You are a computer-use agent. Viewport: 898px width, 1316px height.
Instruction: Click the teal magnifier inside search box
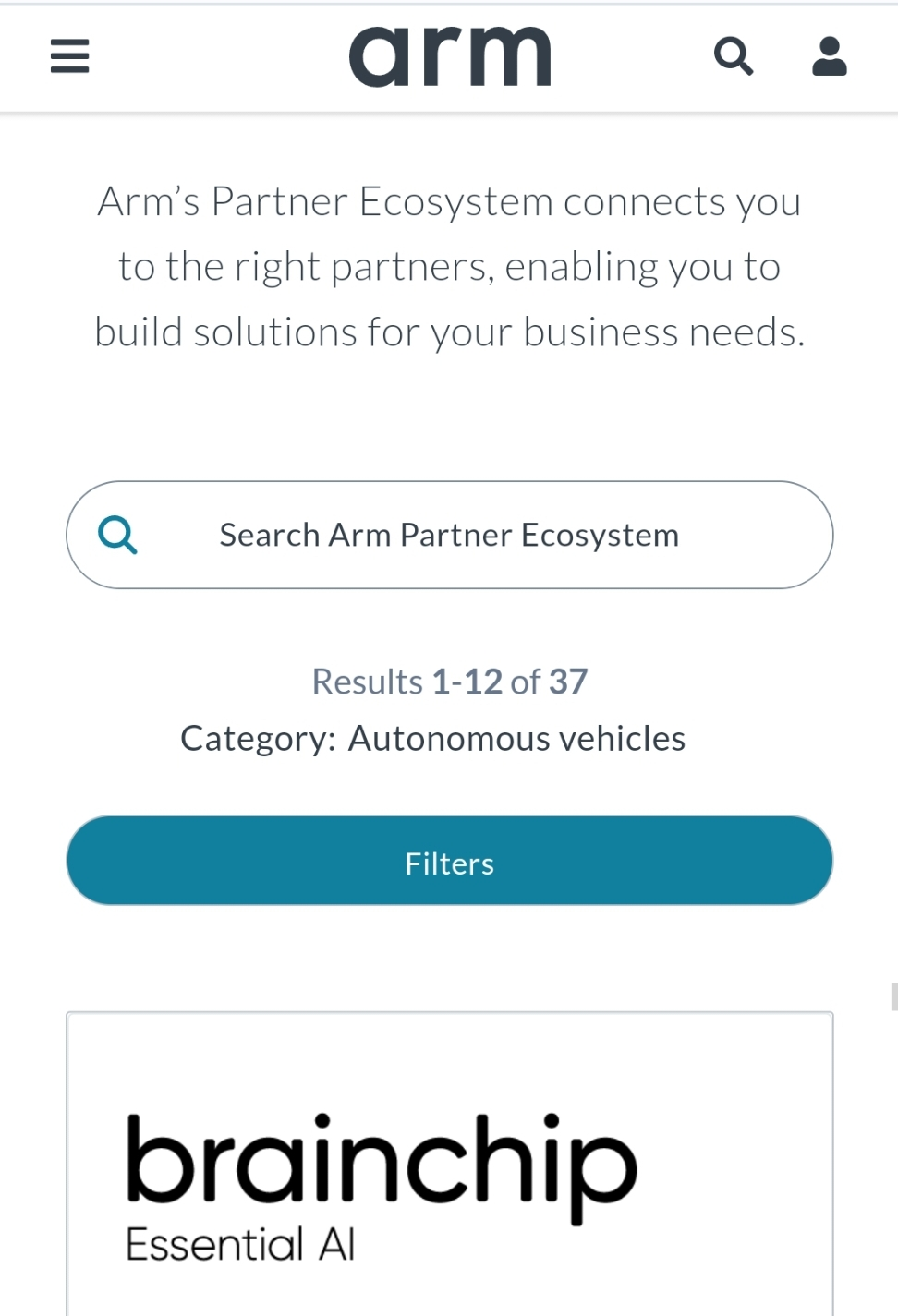point(117,535)
